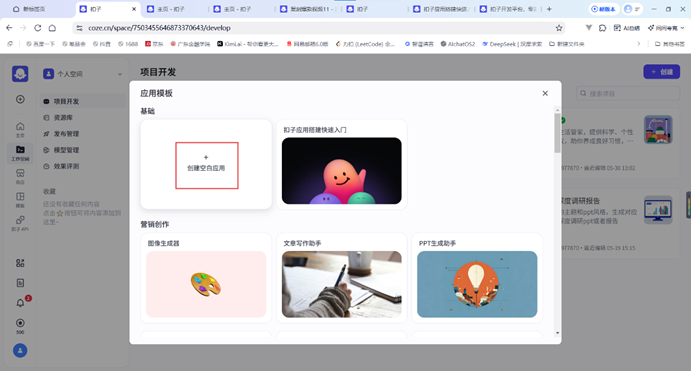This screenshot has width=691, height=371.
Task: Click the plus create icon in left sidebar
Action: coord(20,99)
